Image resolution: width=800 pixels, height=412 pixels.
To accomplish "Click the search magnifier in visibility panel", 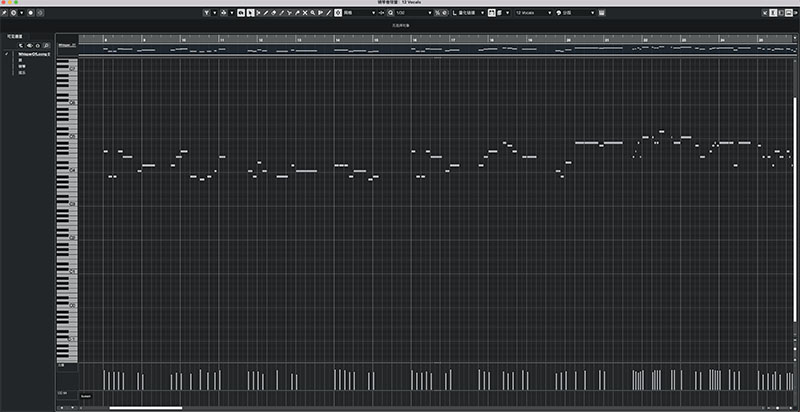I will click(x=46, y=45).
